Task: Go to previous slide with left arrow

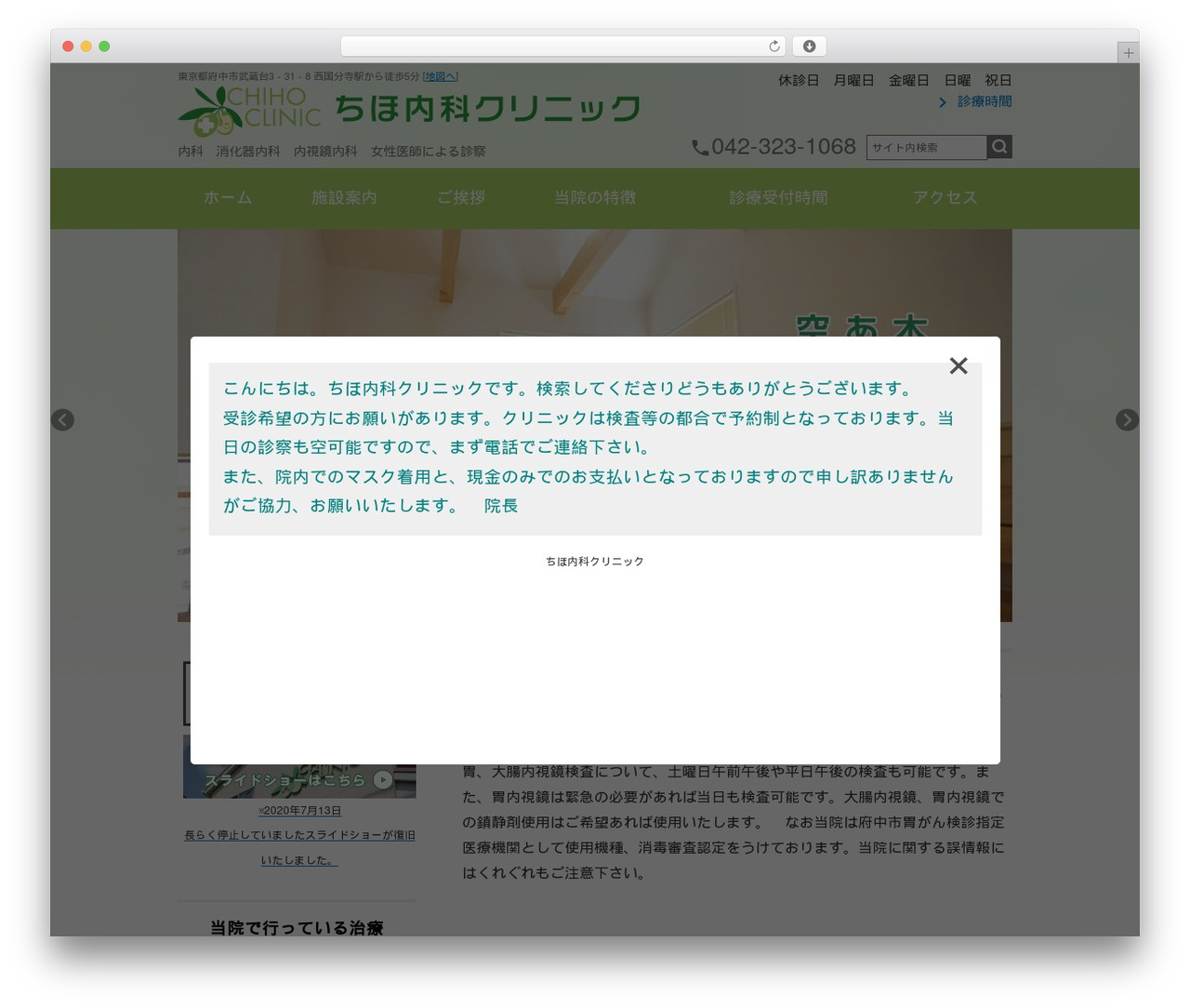Action: 62,419
